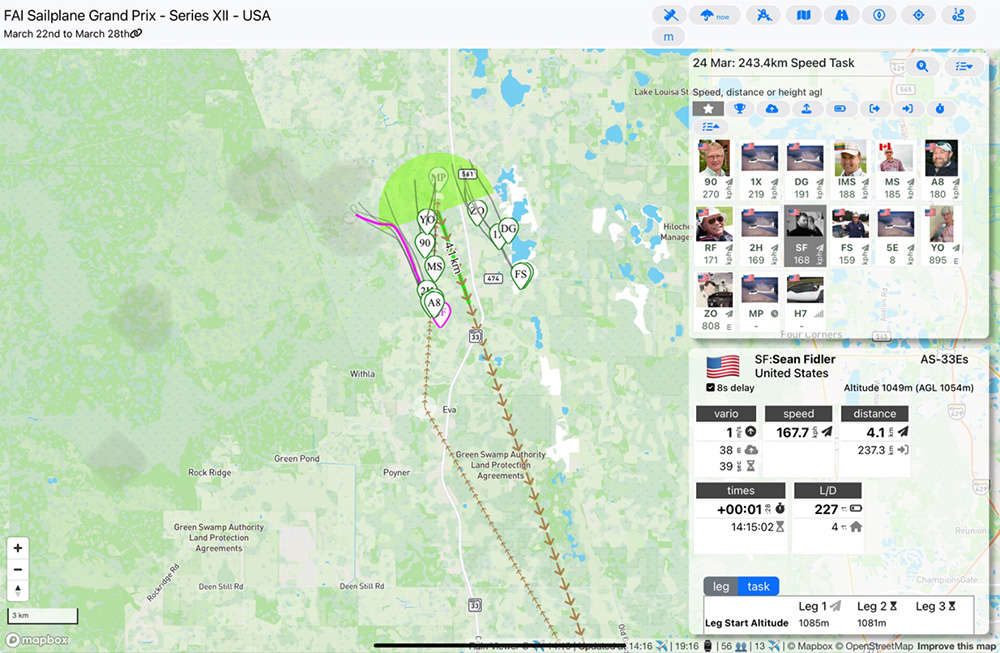Zoom in the map with plus button
The height and width of the screenshot is (653, 1000).
[x=18, y=548]
